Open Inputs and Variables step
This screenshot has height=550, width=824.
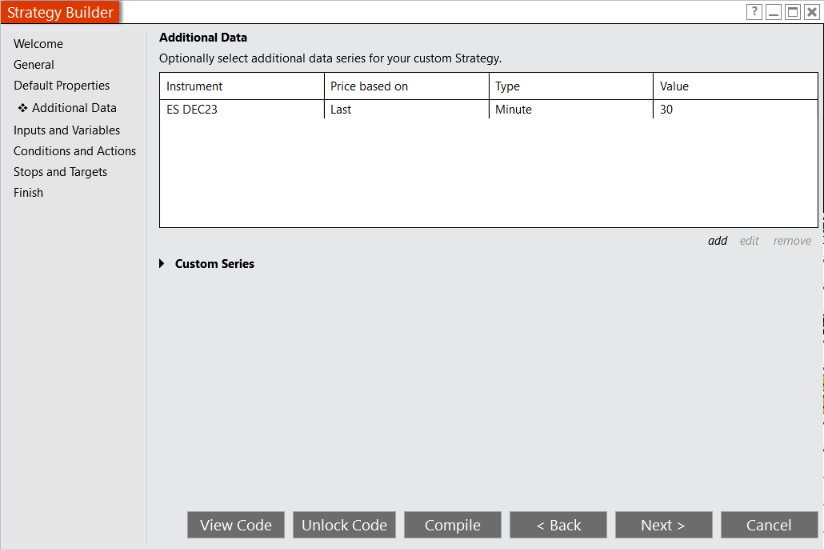pyautogui.click(x=67, y=130)
